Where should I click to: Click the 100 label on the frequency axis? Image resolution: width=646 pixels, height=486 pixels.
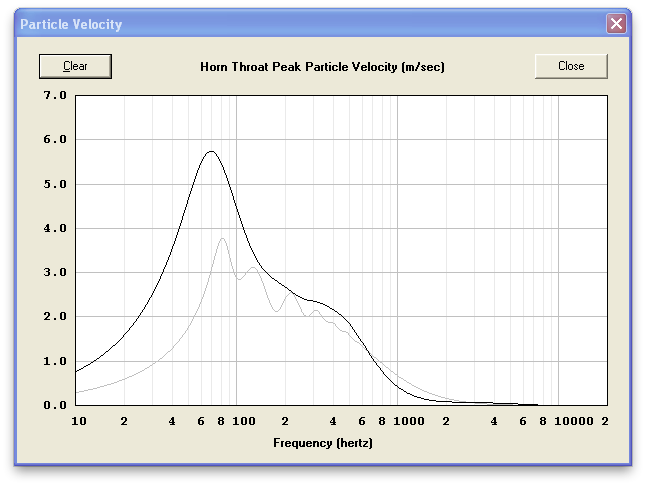pyautogui.click(x=244, y=421)
